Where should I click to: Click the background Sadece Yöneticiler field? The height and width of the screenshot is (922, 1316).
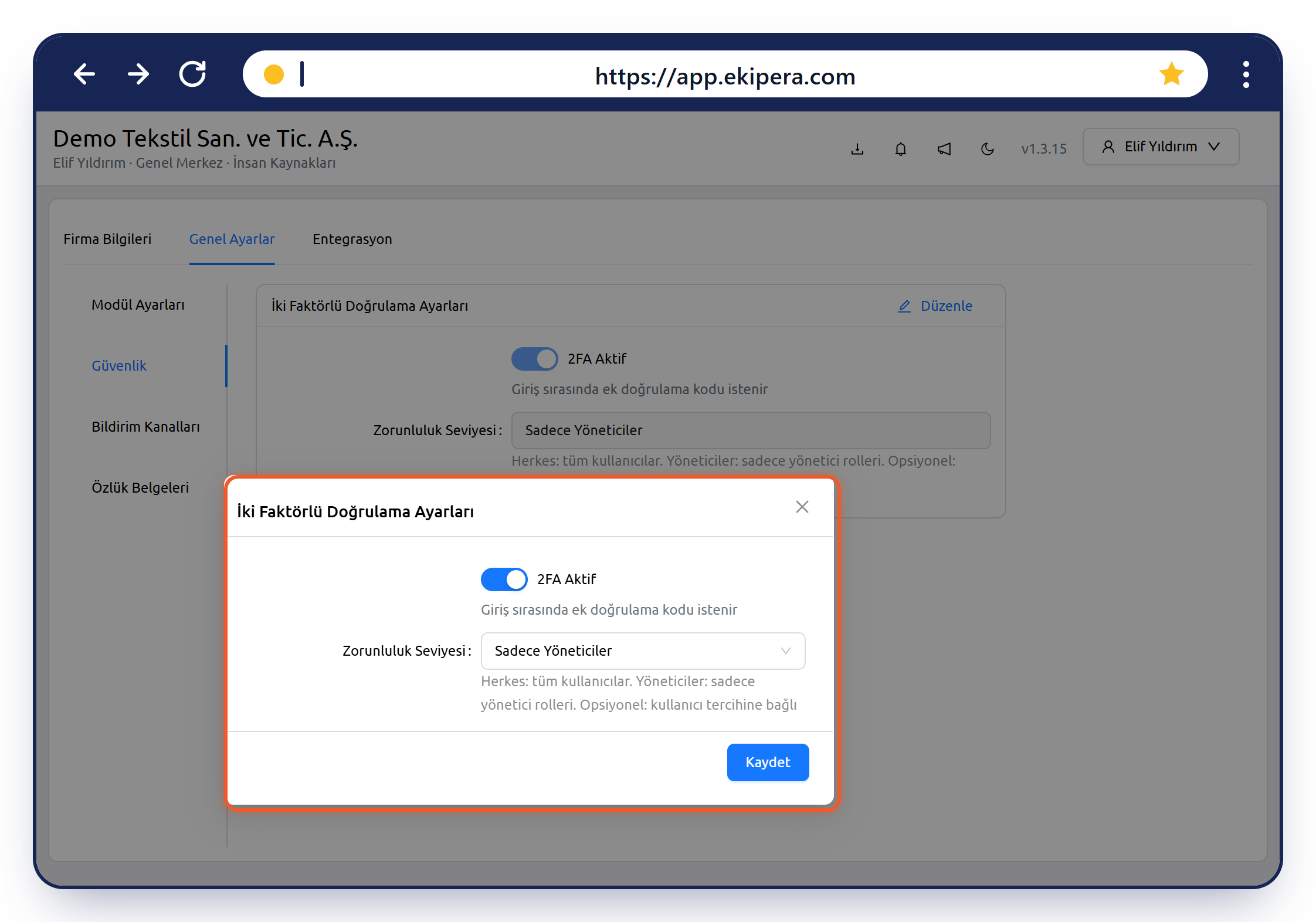751,431
